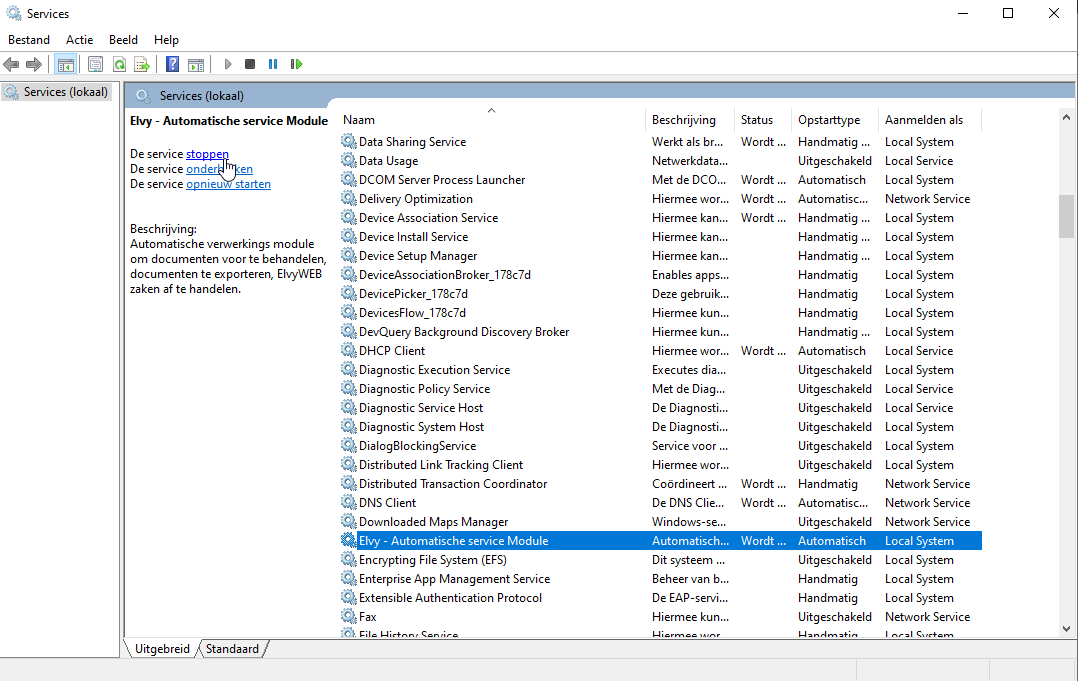Screen dimensions: 1078x681
Task: Restart the service with the toolbar restart icon
Action: point(296,65)
